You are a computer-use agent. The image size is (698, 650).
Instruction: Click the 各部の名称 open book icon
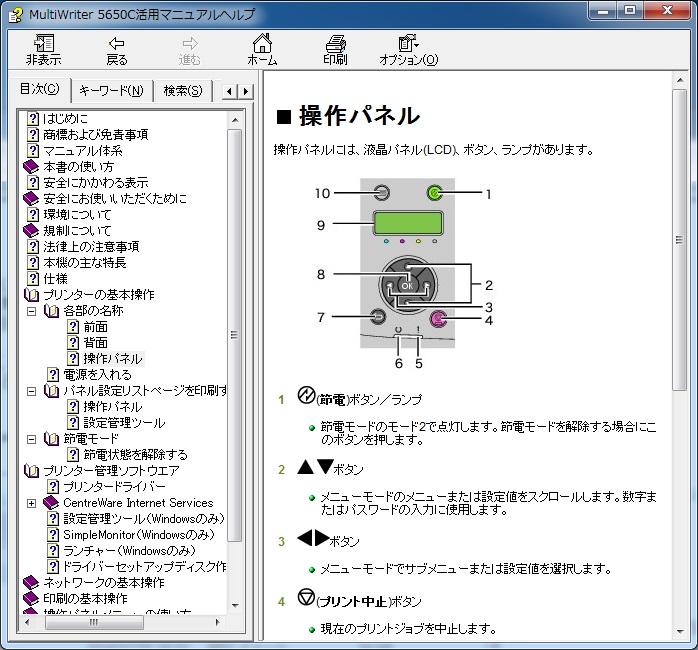pos(52,311)
